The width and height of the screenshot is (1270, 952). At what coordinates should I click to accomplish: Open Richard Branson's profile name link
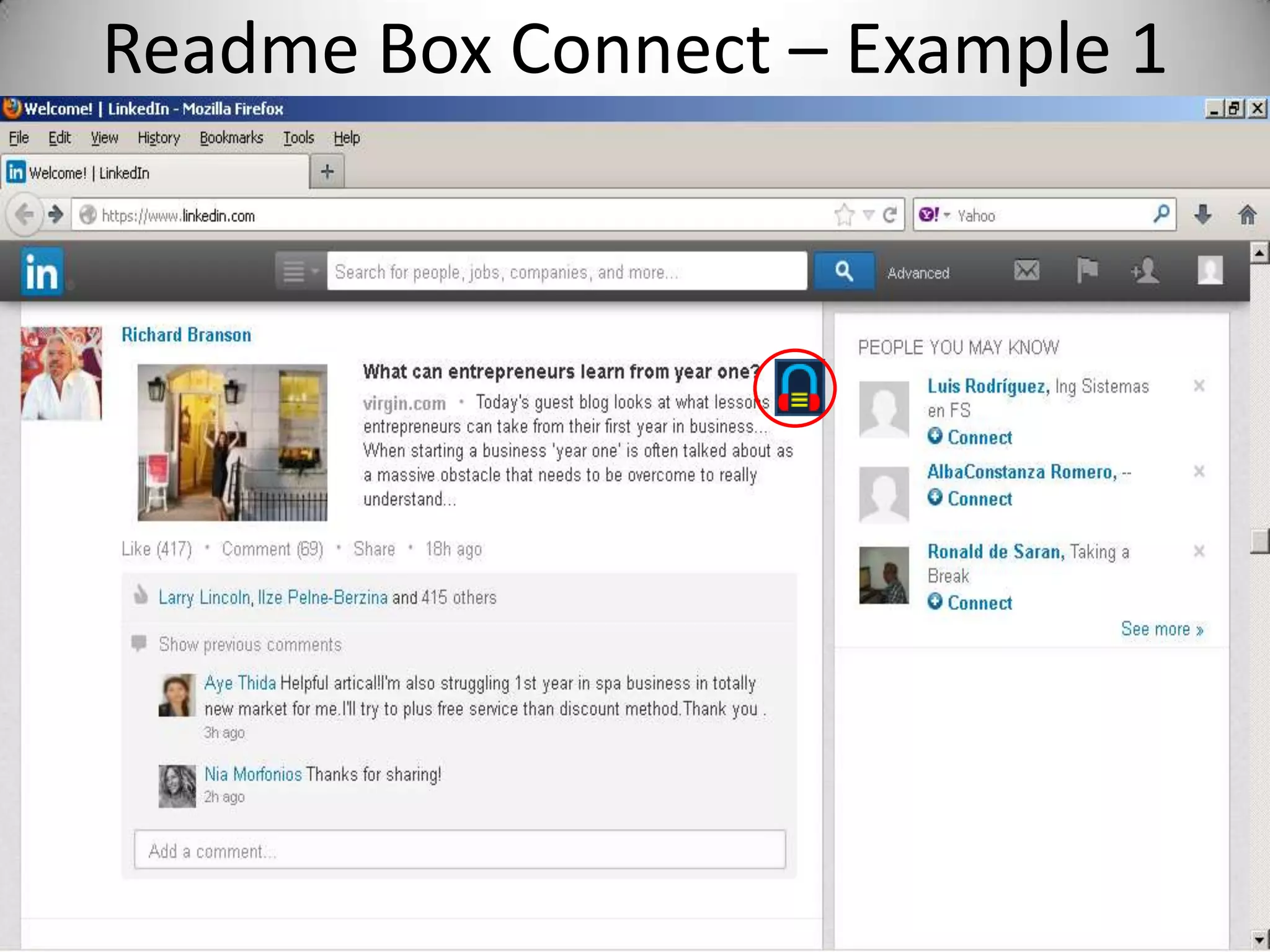point(187,335)
